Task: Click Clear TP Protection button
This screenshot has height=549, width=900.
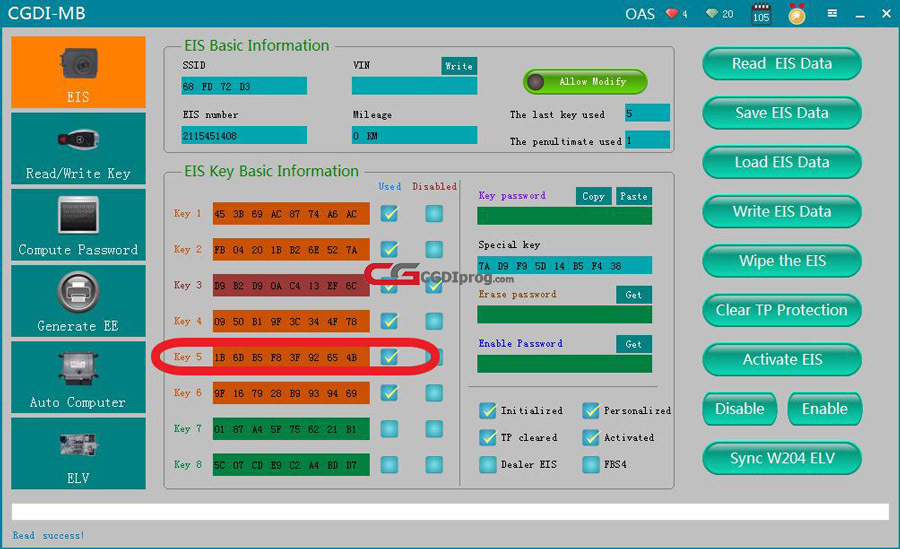Action: pyautogui.click(x=782, y=311)
